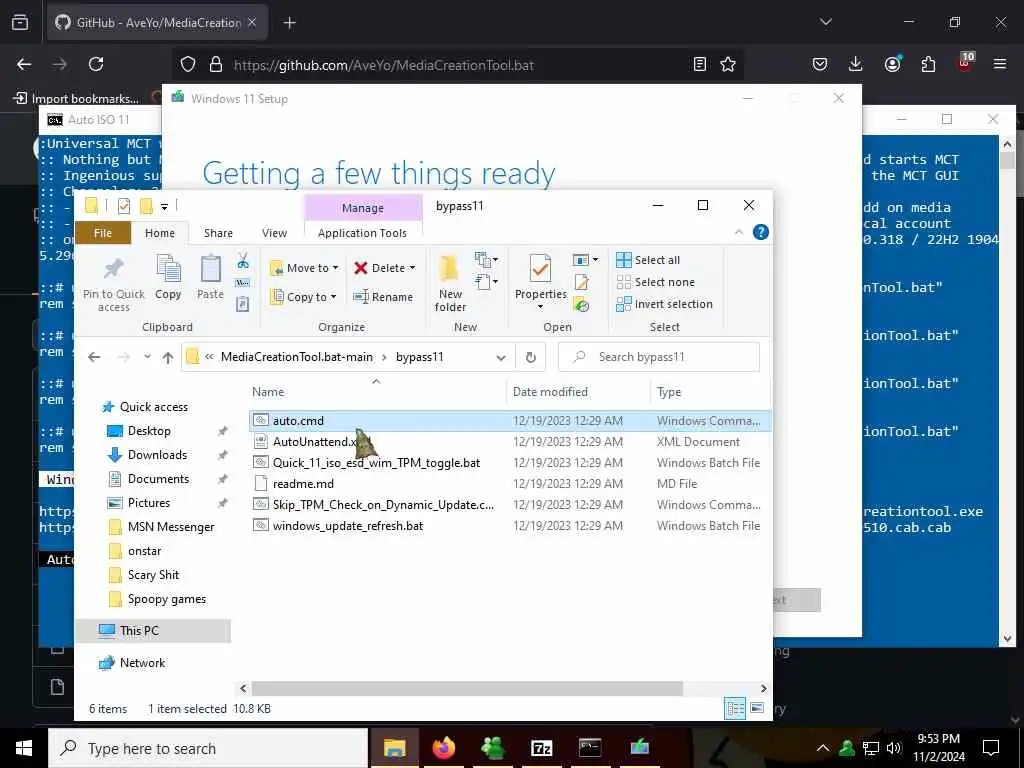Switch to the Home ribbon tab
1024x768 pixels.
coord(160,233)
